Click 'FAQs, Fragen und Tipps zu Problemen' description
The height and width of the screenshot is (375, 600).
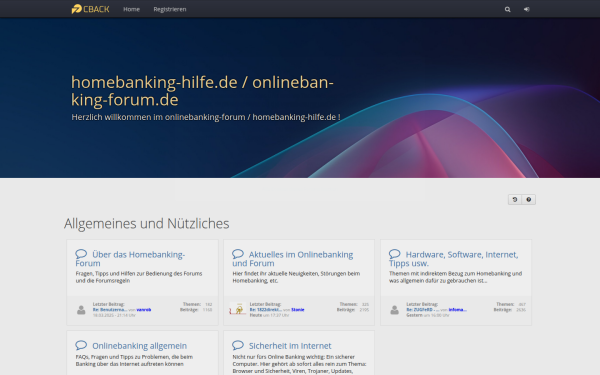coord(134,360)
